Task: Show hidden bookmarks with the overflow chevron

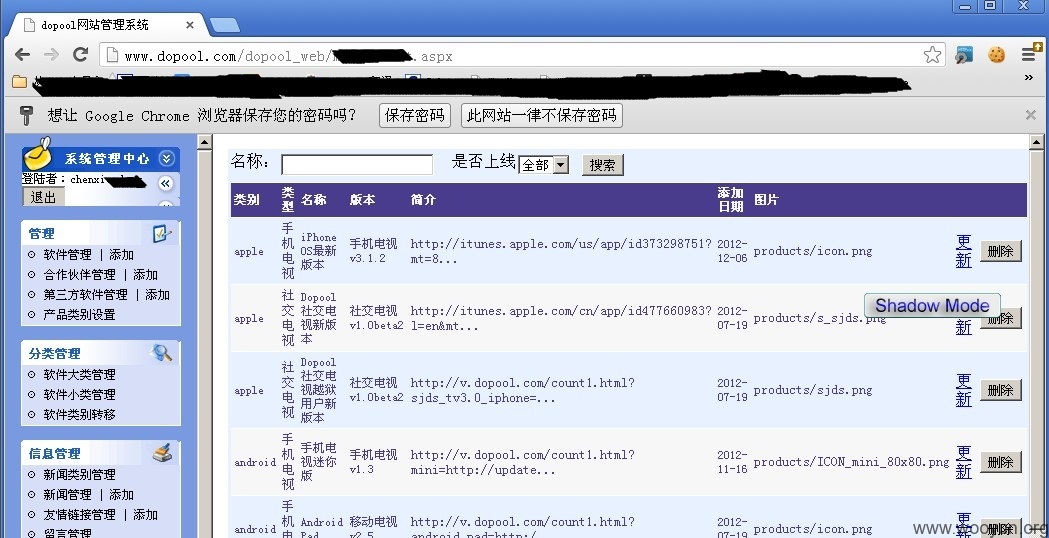Action: [1029, 78]
